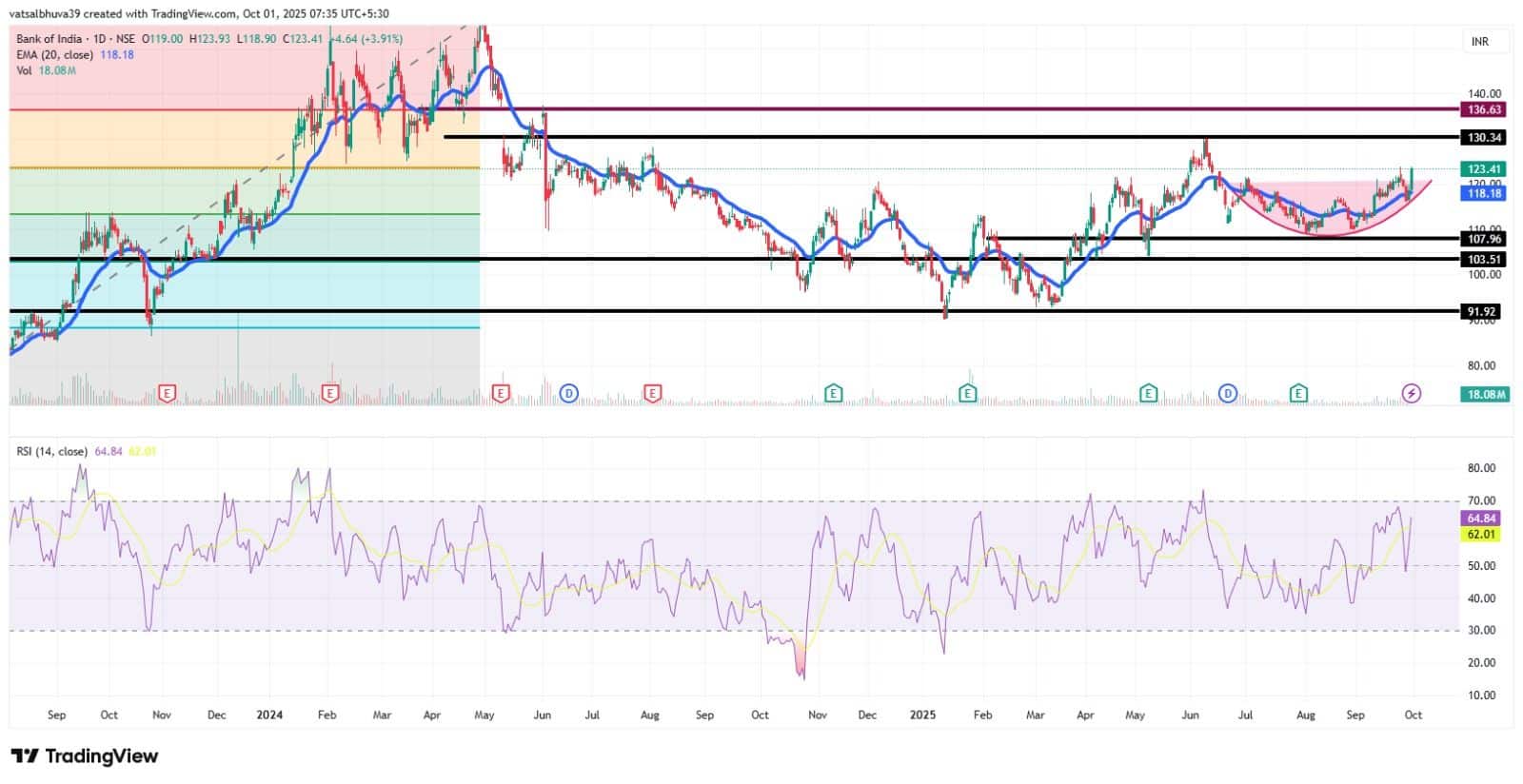Click the green earnings marker near August 2025
The width and height of the screenshot is (1523, 784).
[x=1298, y=393]
